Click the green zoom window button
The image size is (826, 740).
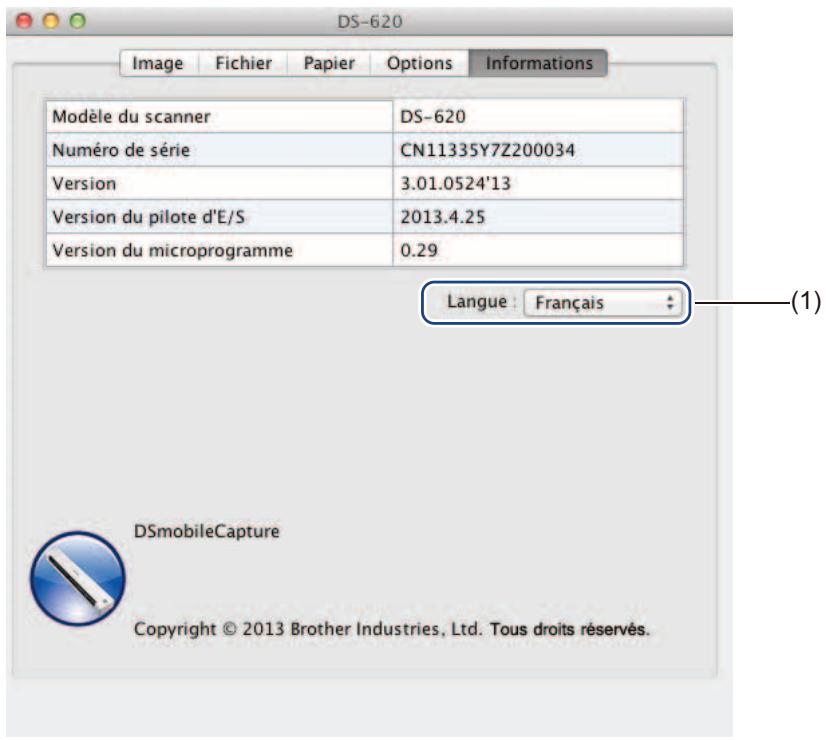(x=78, y=21)
